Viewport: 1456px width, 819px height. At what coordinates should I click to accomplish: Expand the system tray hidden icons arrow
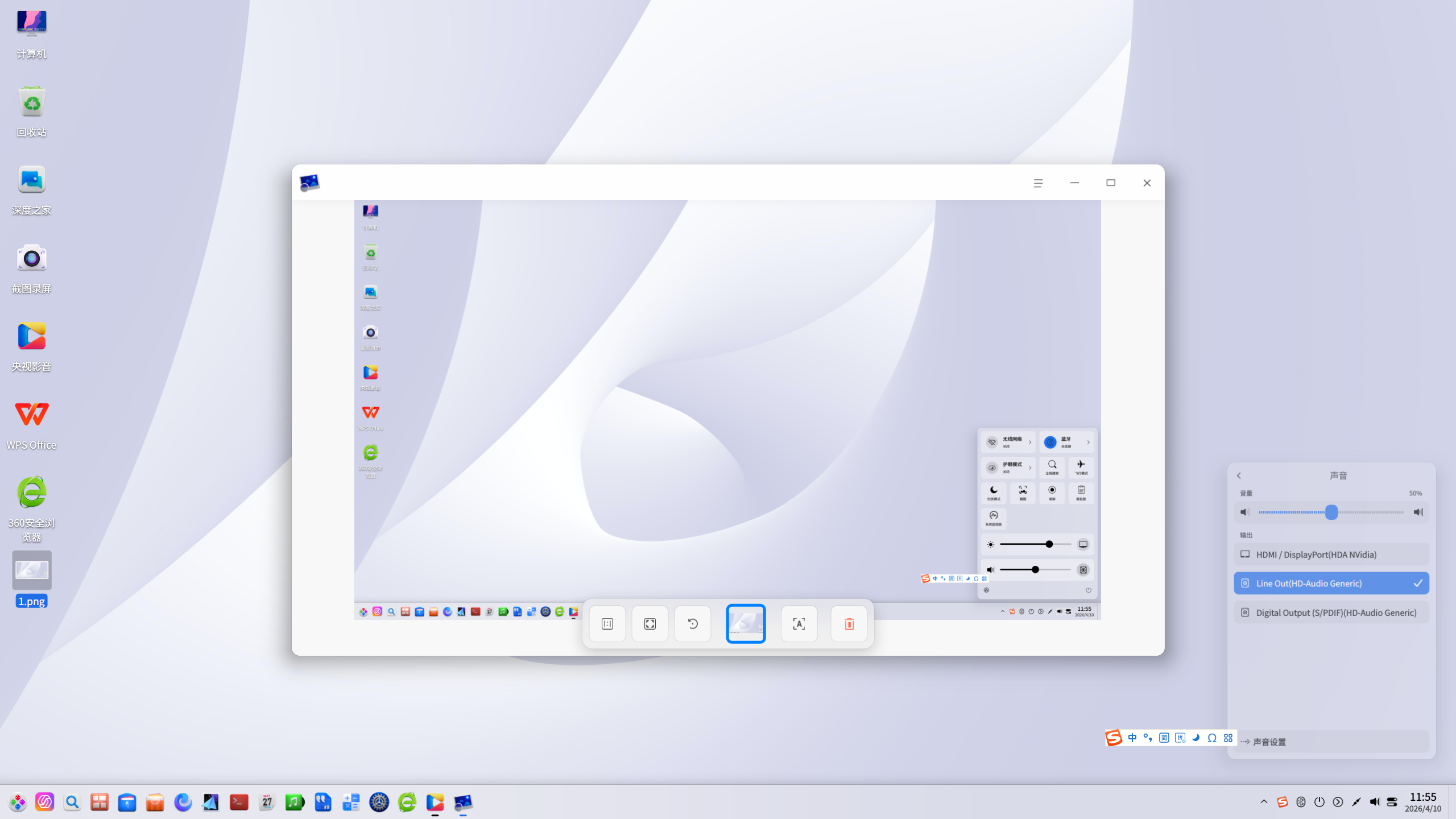[1264, 802]
